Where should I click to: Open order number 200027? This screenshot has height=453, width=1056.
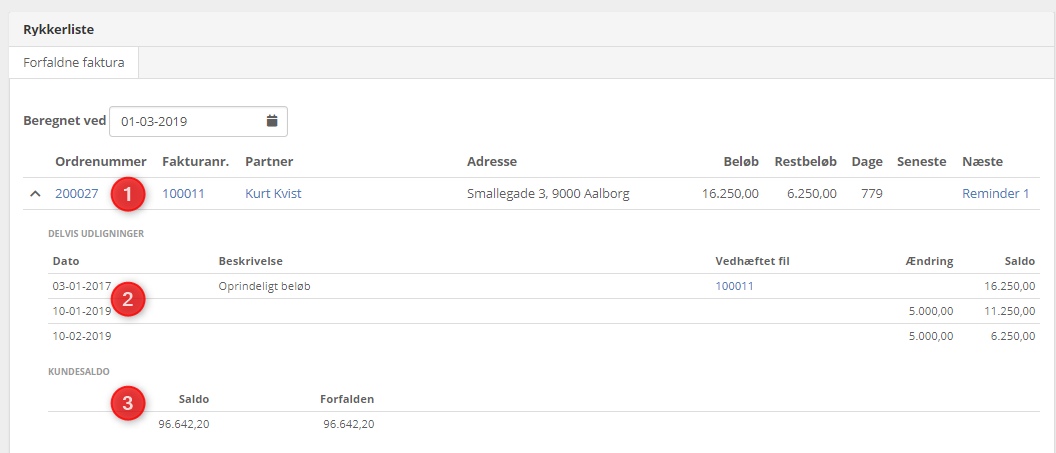[x=77, y=194]
